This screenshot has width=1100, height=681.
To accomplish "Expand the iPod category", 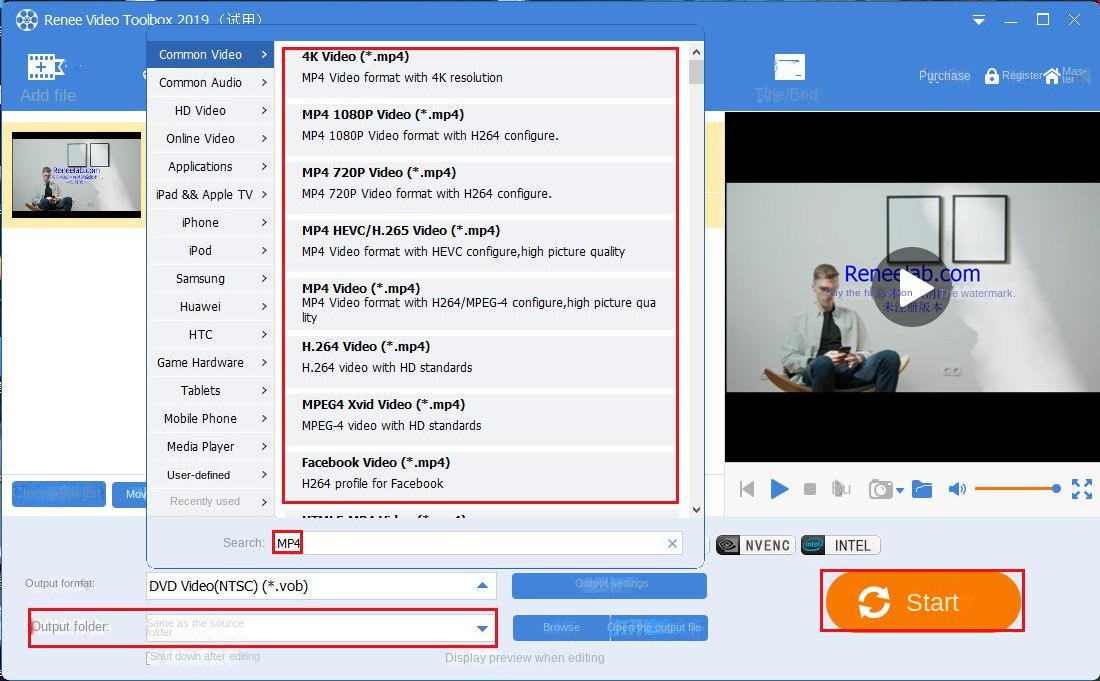I will click(210, 251).
